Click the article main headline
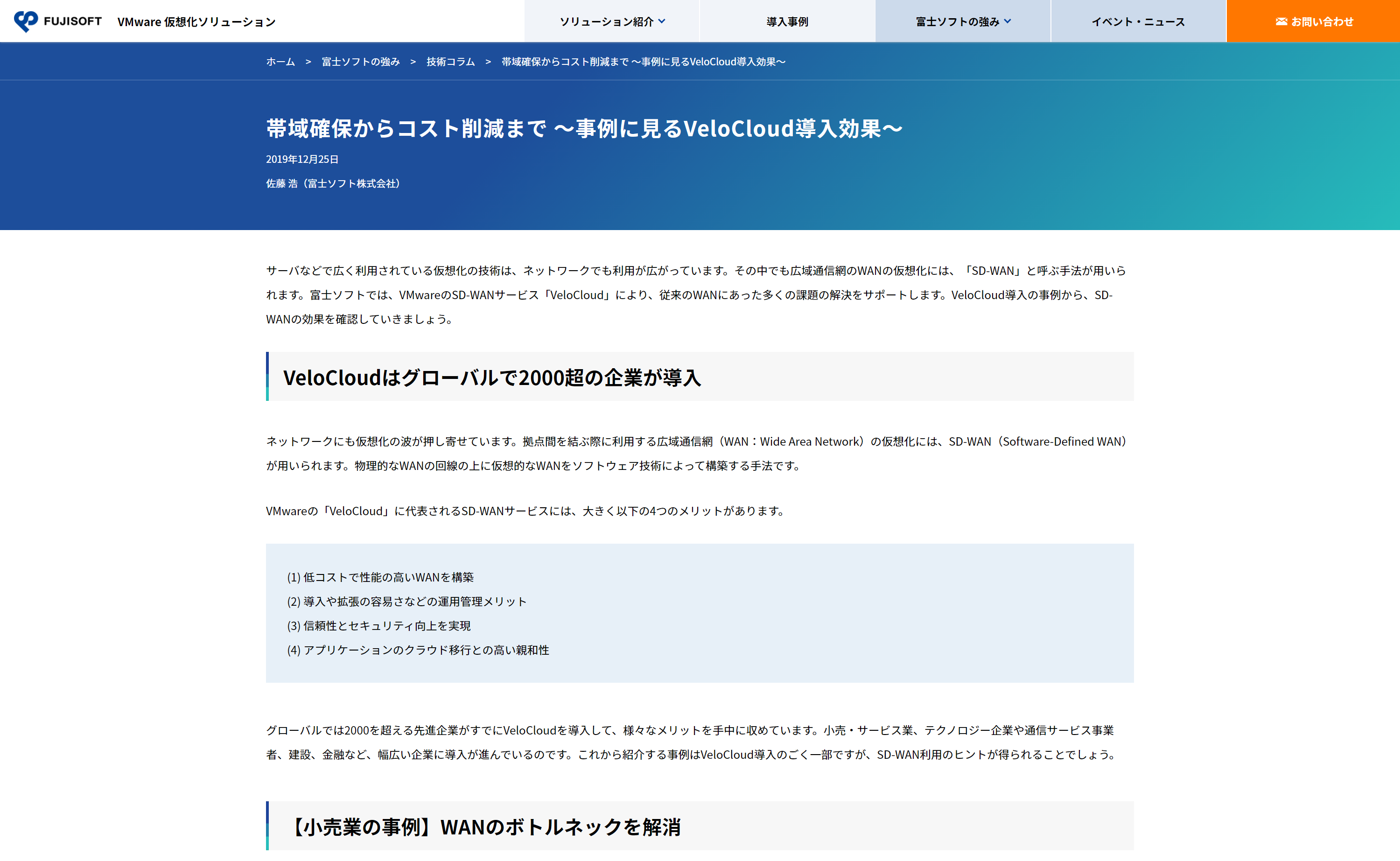 (x=584, y=128)
